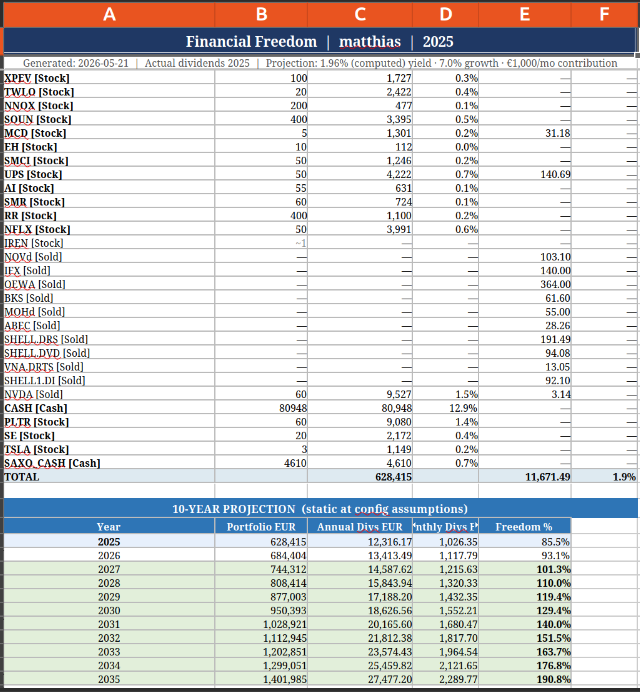640x692 pixels.
Task: Click total dividends 11,671.49
Action: (525, 477)
